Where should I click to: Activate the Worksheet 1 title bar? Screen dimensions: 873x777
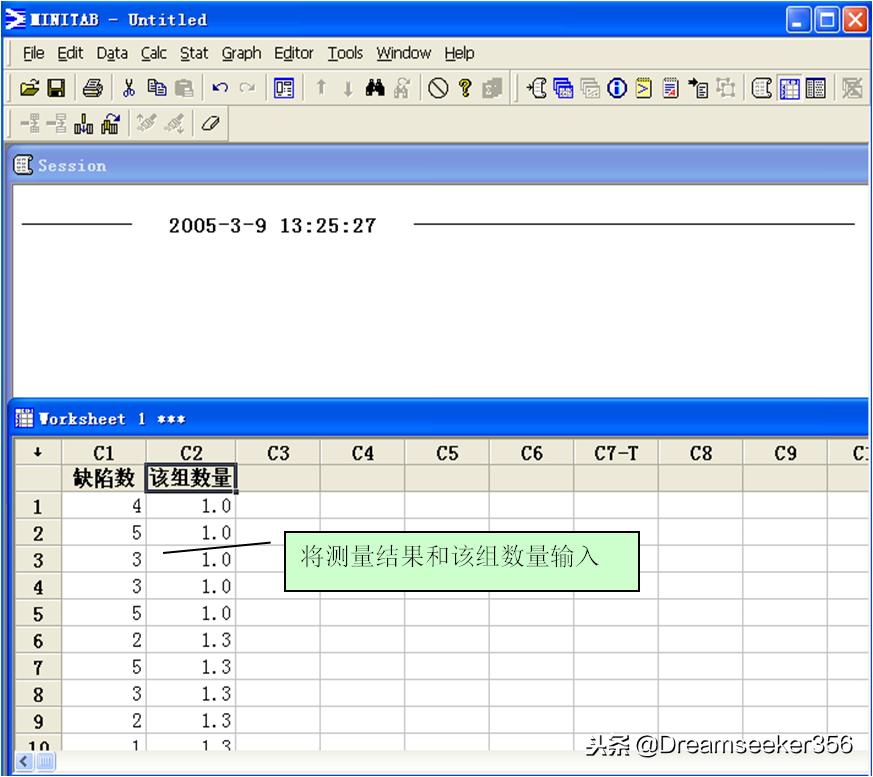(440, 419)
